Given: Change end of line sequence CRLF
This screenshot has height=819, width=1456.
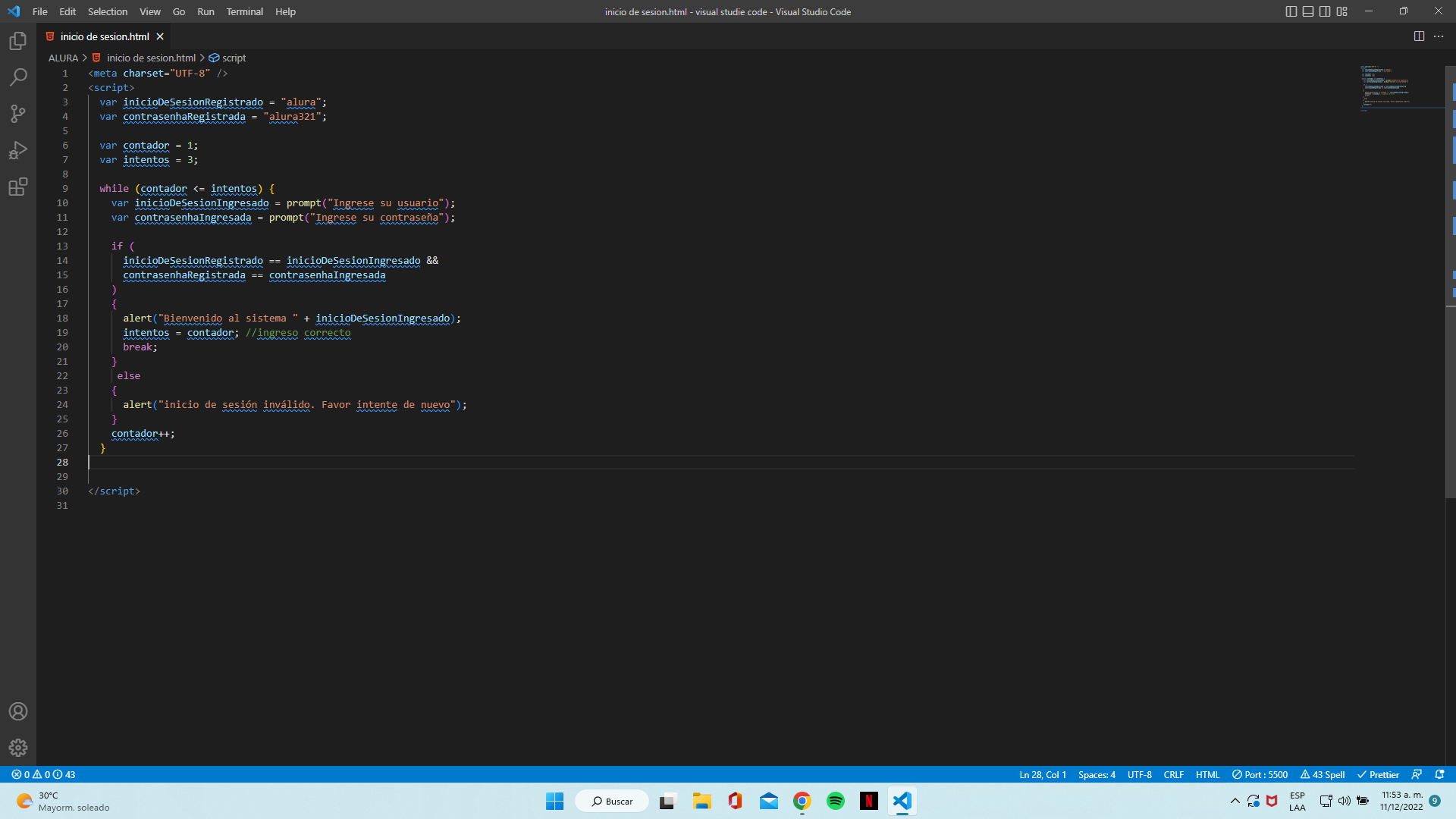Looking at the screenshot, I should (1174, 774).
